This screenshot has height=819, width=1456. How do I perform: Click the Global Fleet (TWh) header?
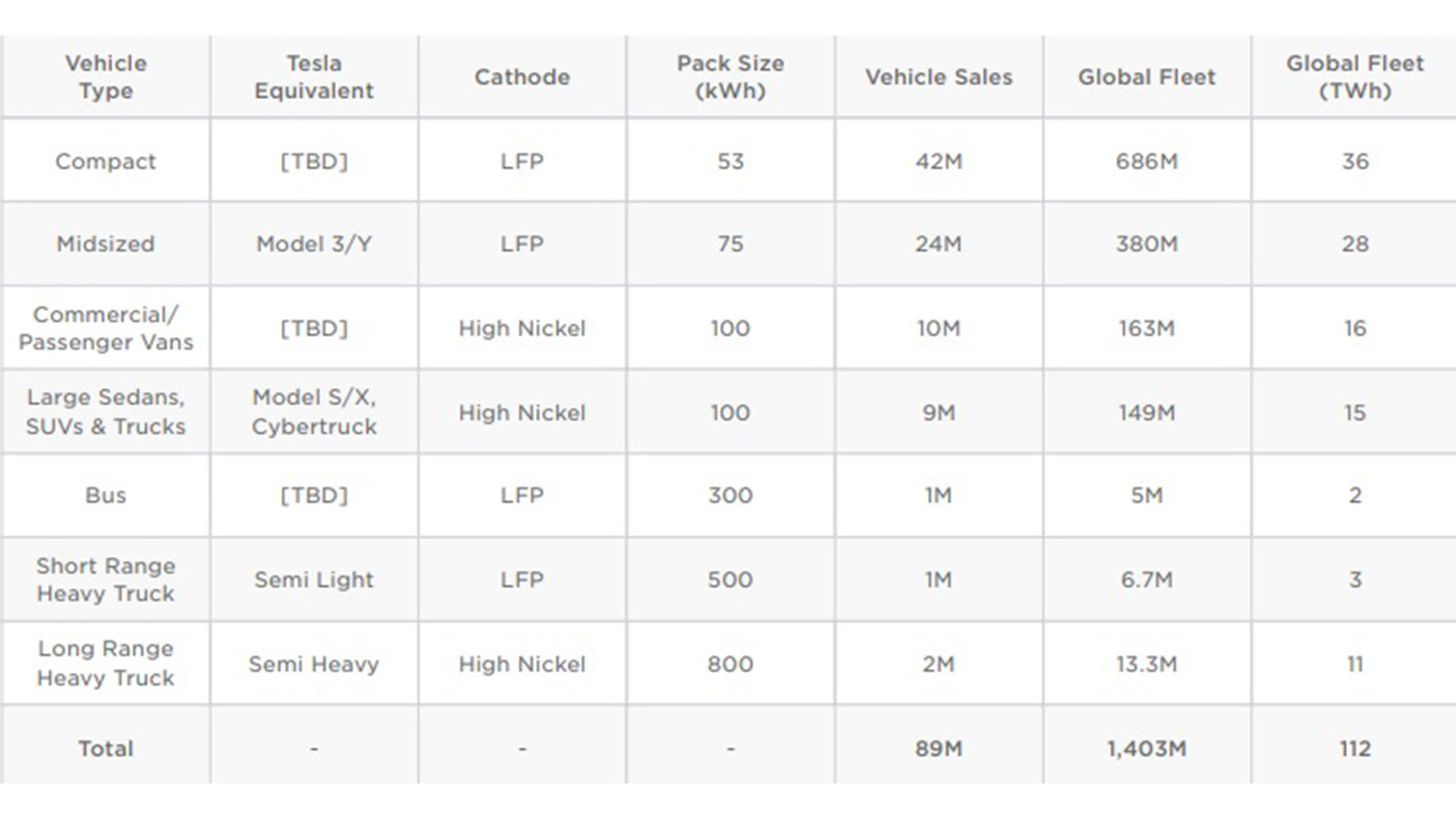[x=1354, y=77]
